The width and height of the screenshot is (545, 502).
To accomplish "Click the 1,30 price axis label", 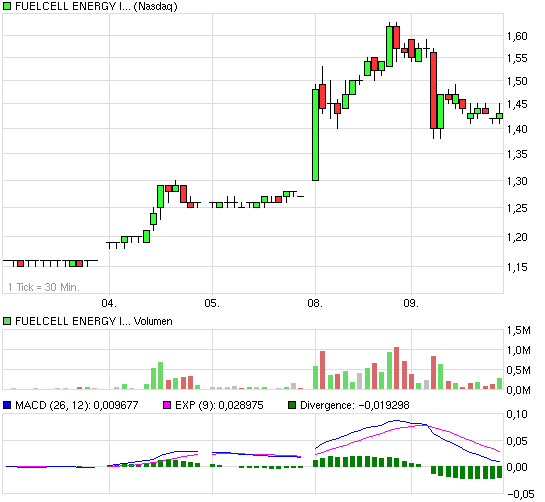I will coord(517,181).
